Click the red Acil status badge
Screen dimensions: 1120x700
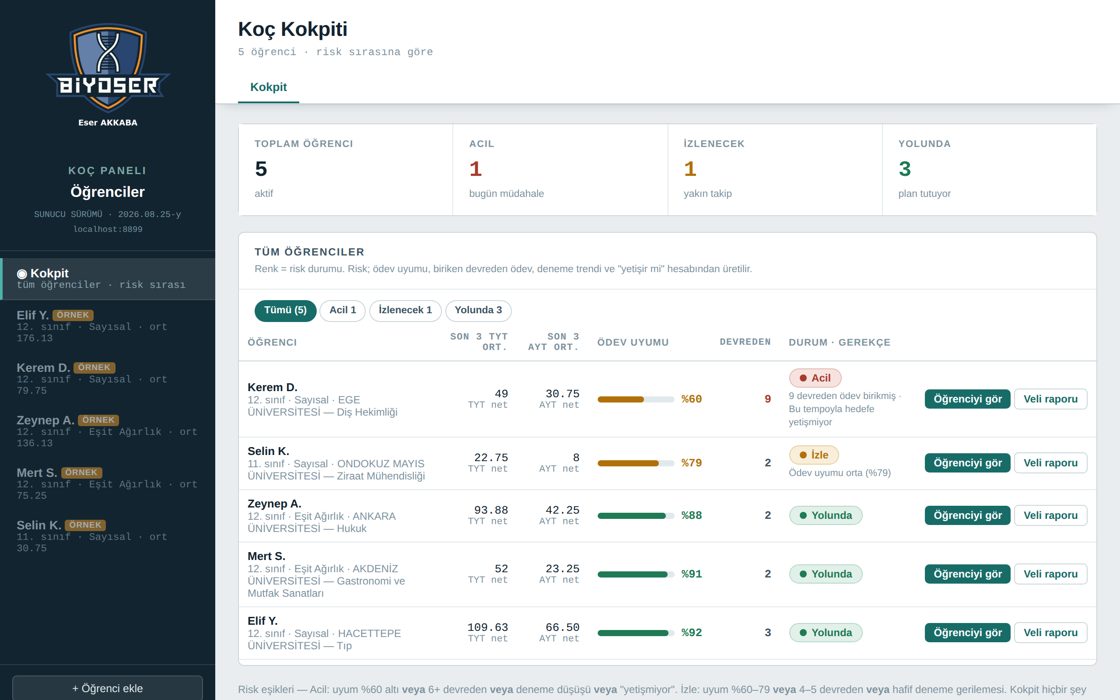coord(815,378)
